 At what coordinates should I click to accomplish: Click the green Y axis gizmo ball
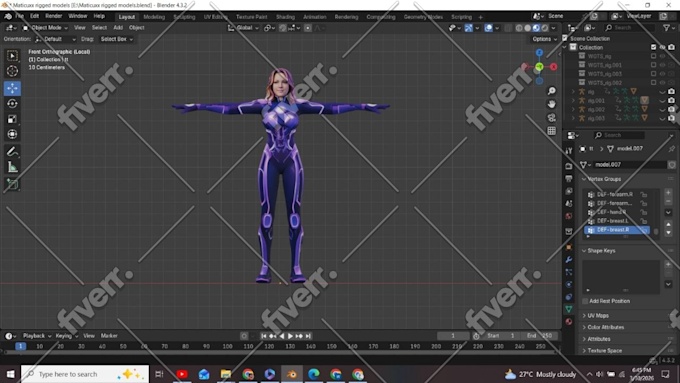539,67
